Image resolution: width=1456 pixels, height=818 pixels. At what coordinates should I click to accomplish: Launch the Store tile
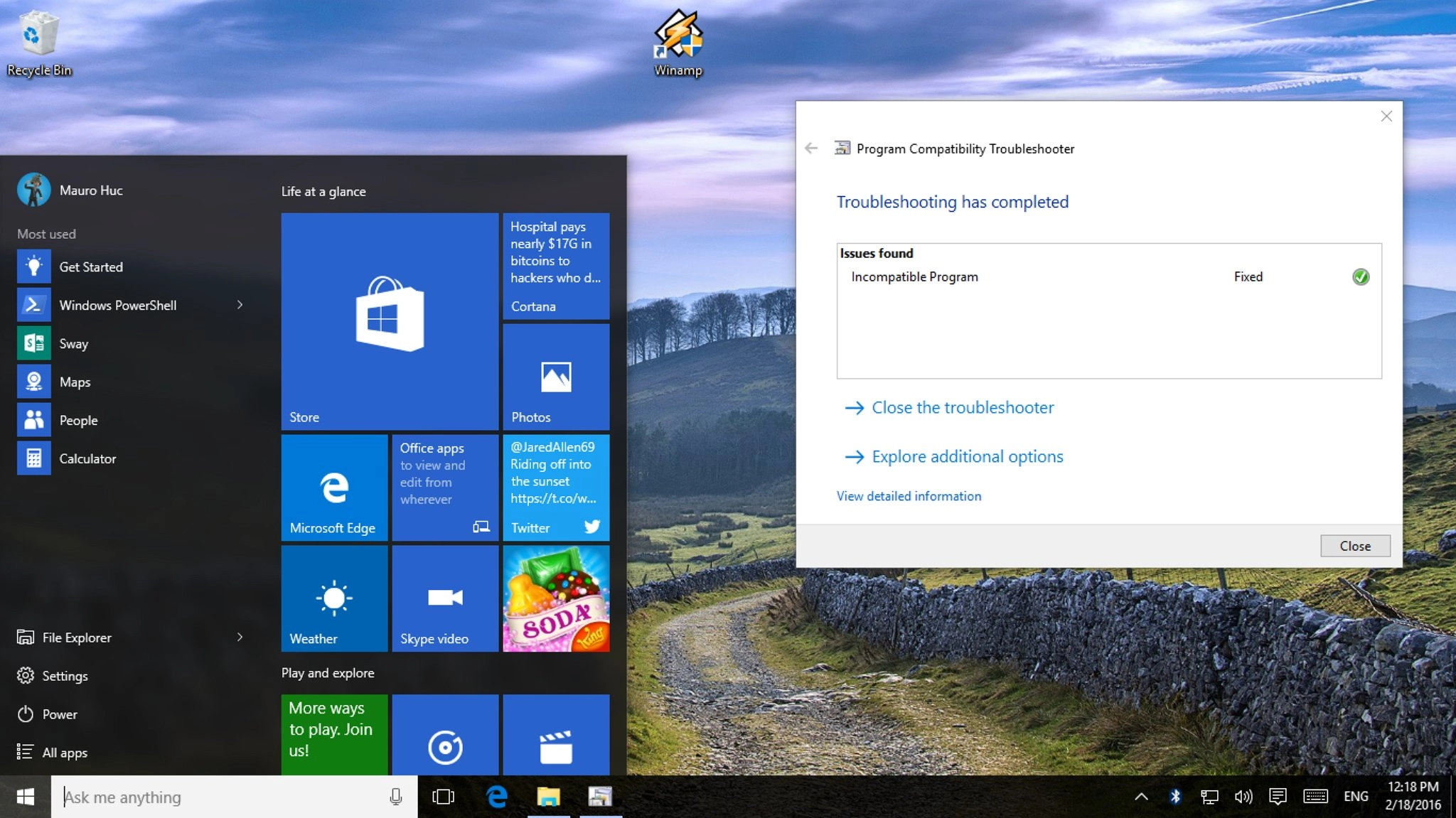[x=390, y=321]
